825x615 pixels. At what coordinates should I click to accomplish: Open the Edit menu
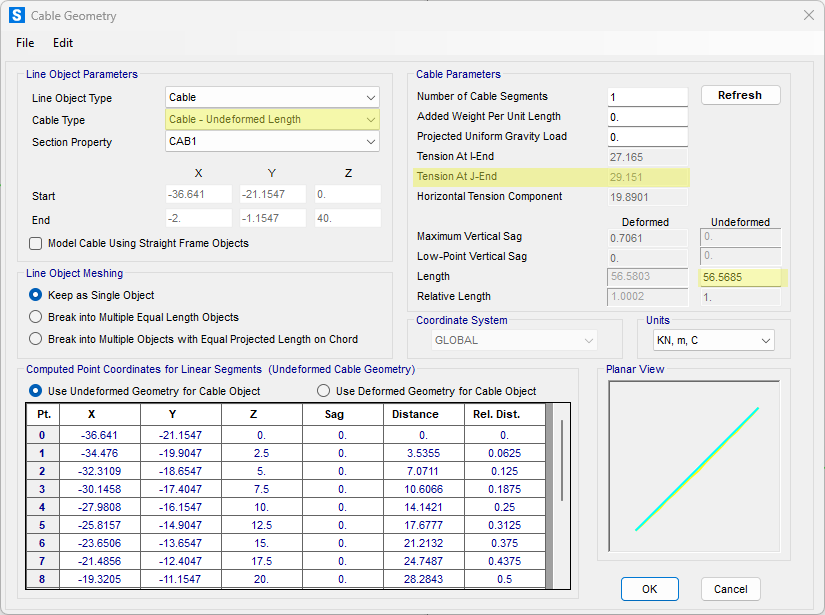(63, 43)
